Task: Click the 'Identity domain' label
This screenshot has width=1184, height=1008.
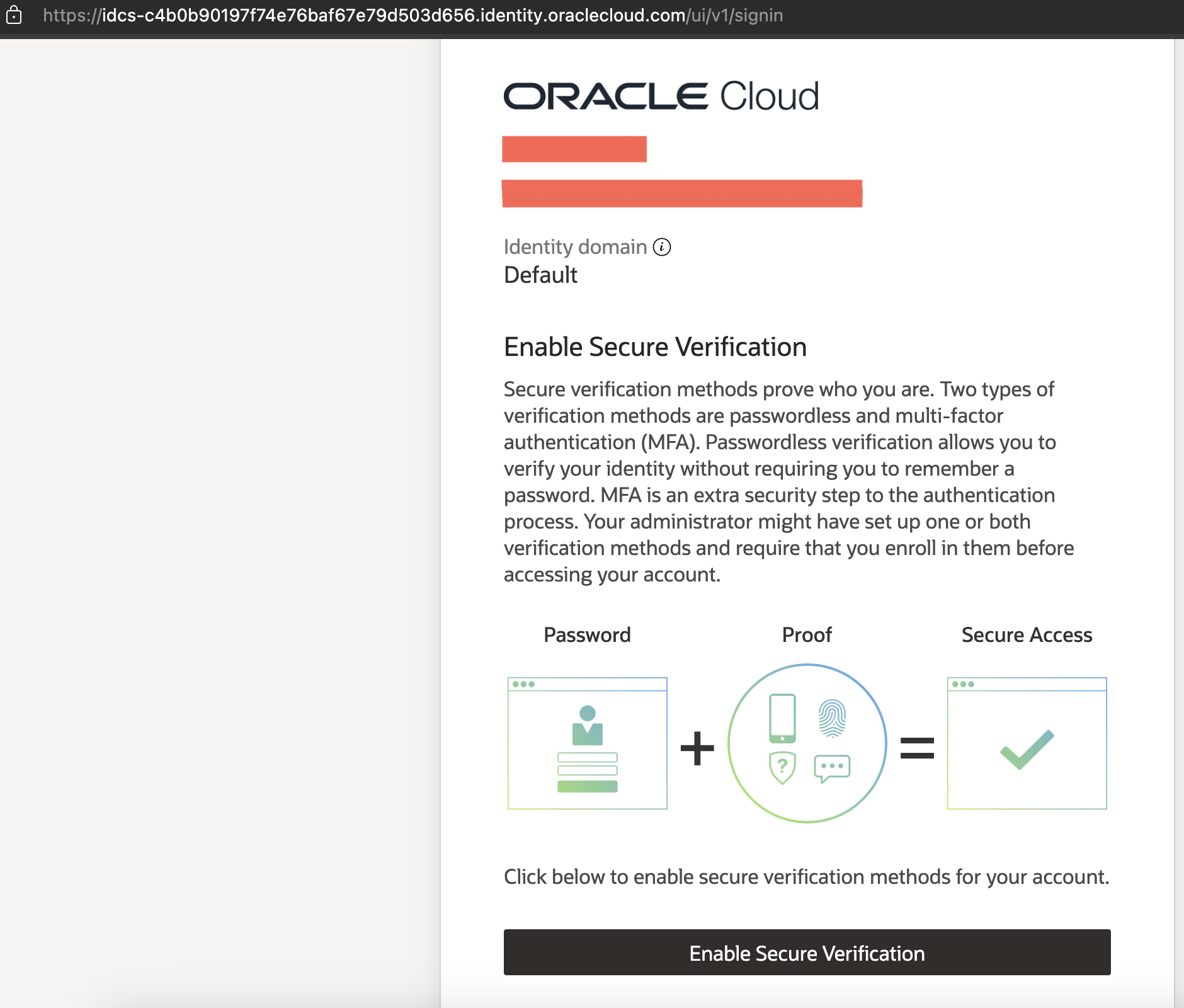Action: (575, 247)
